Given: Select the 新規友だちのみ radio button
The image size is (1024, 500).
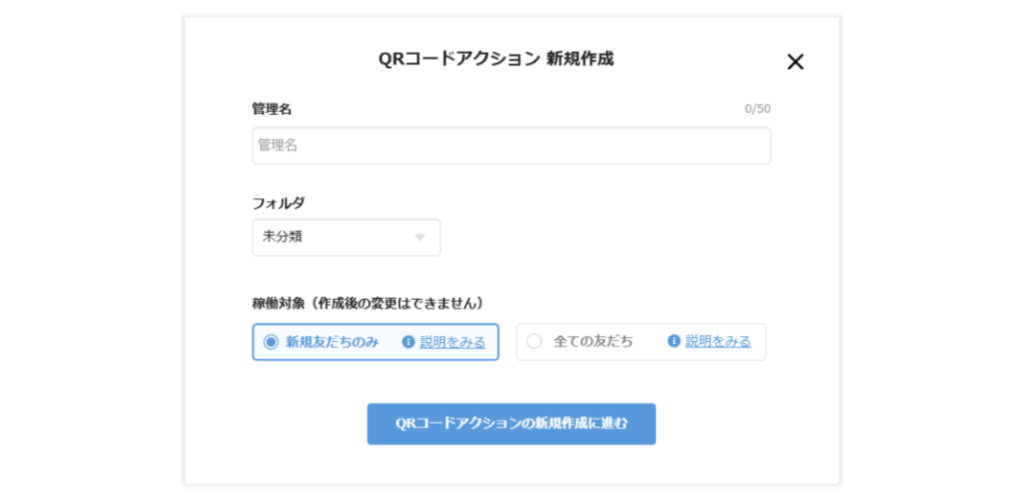Looking at the screenshot, I should [x=270, y=342].
